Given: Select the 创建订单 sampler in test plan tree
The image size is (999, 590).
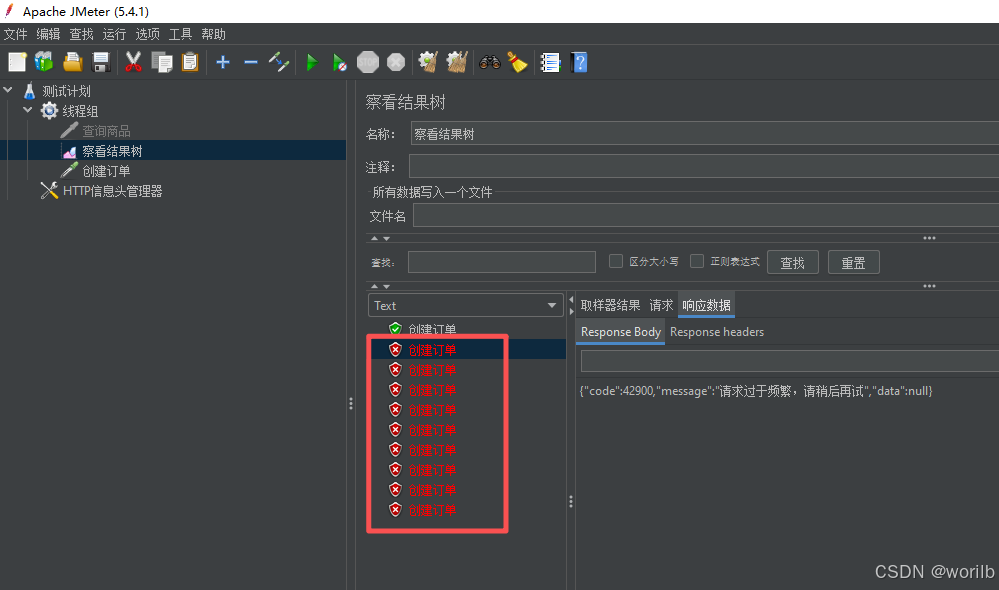Looking at the screenshot, I should (x=106, y=171).
